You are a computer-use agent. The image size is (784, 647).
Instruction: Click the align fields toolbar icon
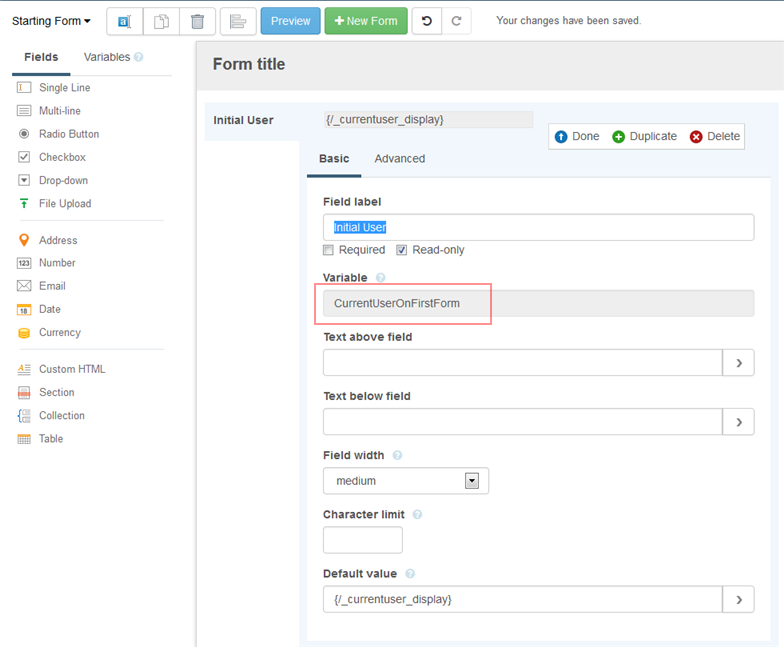point(238,22)
